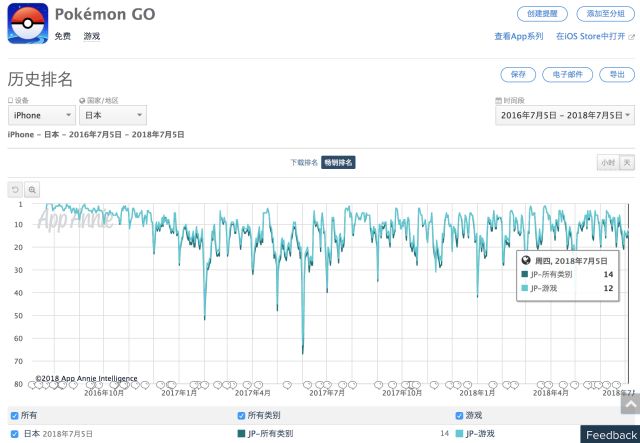Image resolution: width=640 pixels, height=443 pixels.
Task: Click the App Annie watermark logo
Action: click(x=72, y=218)
